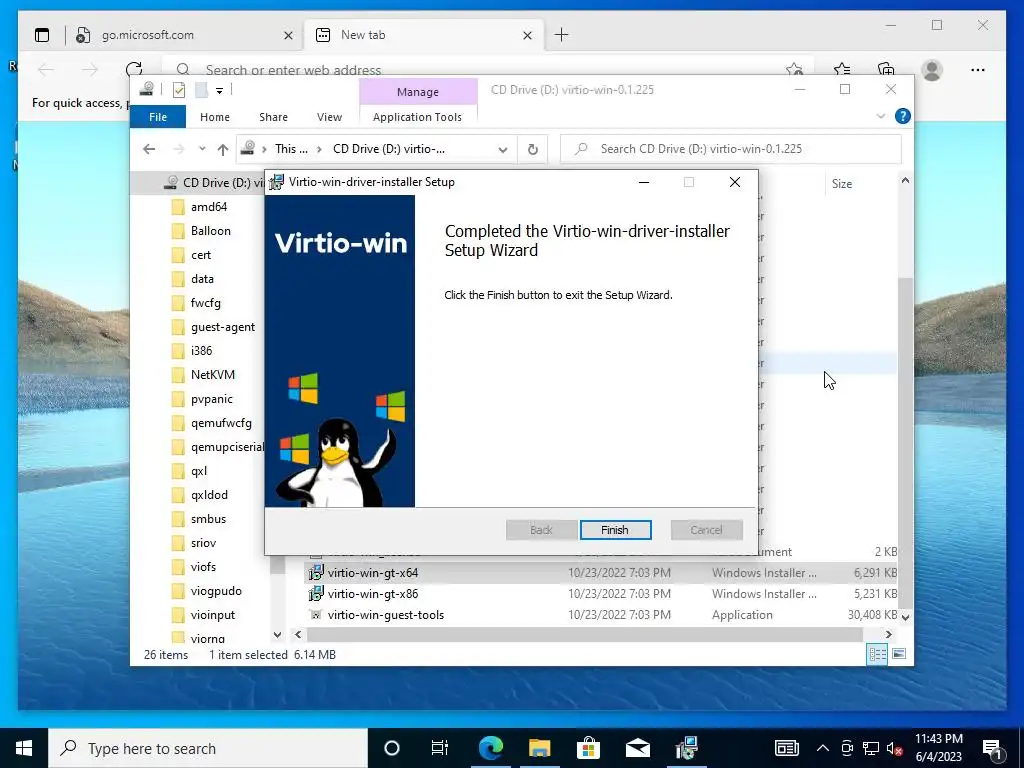Switch to details view layout icon
The width and height of the screenshot is (1024, 768).
pos(877,654)
